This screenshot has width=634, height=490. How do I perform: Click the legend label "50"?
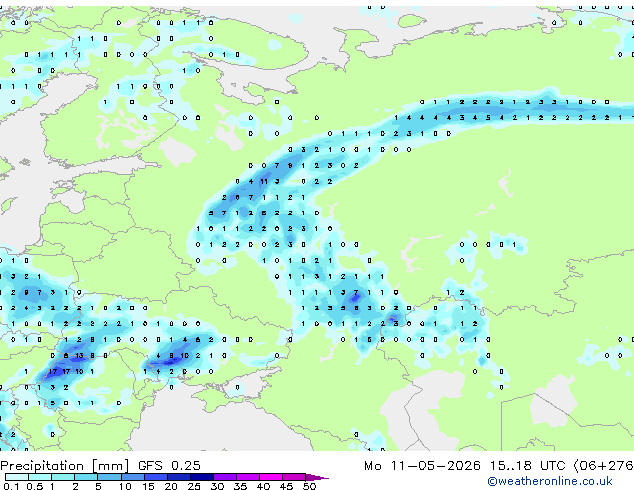tap(310, 486)
